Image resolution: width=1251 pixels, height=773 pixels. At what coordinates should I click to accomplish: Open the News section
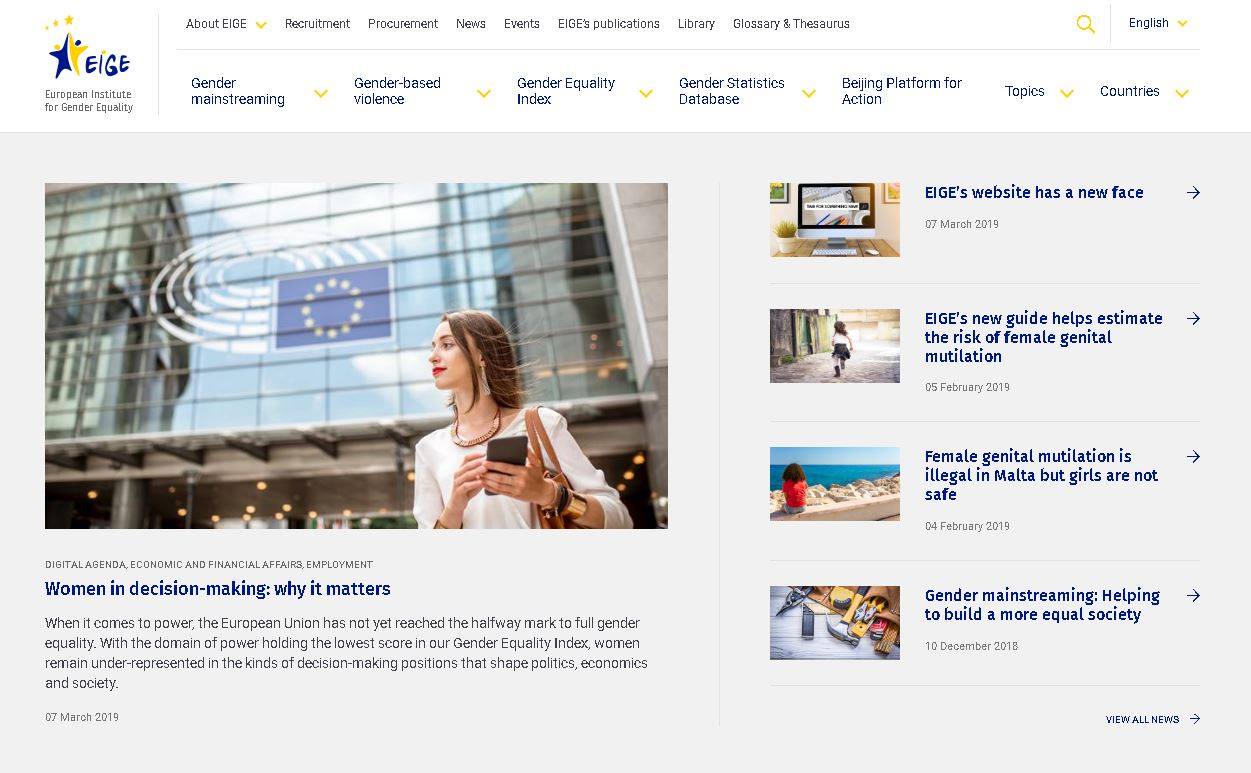471,24
